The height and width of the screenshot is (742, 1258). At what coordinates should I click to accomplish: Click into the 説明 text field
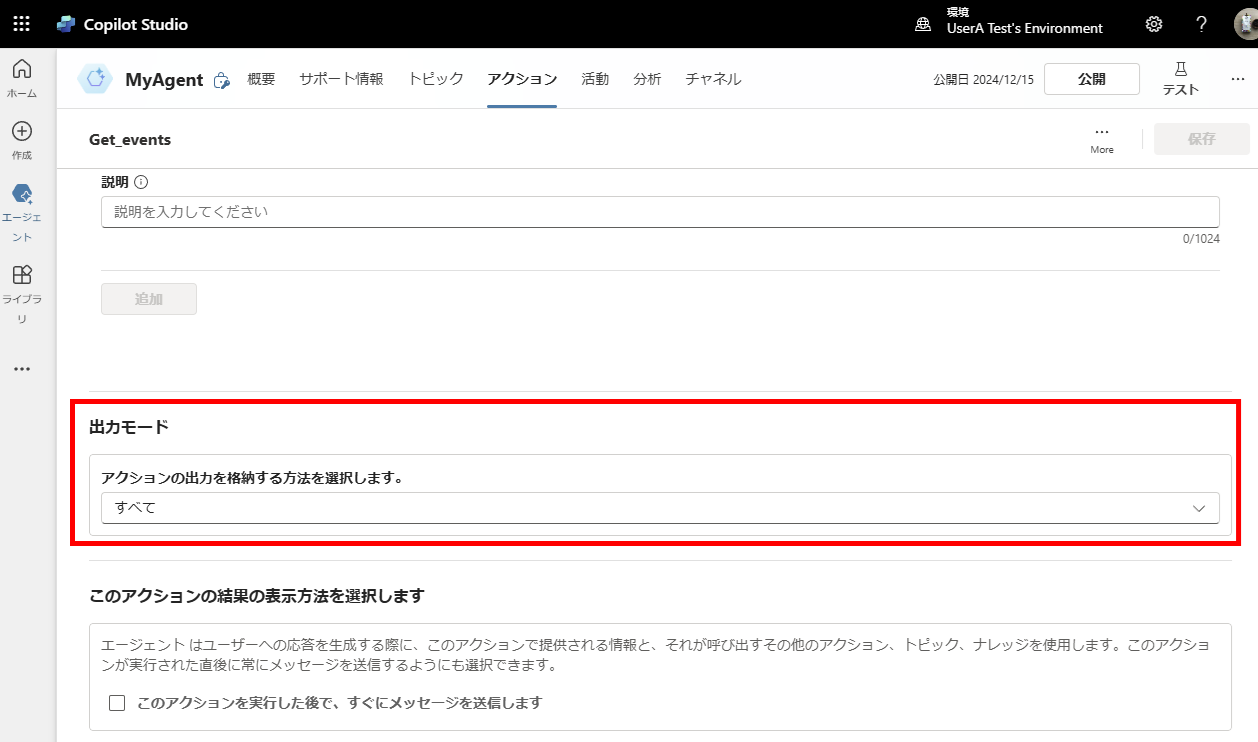[x=660, y=212]
